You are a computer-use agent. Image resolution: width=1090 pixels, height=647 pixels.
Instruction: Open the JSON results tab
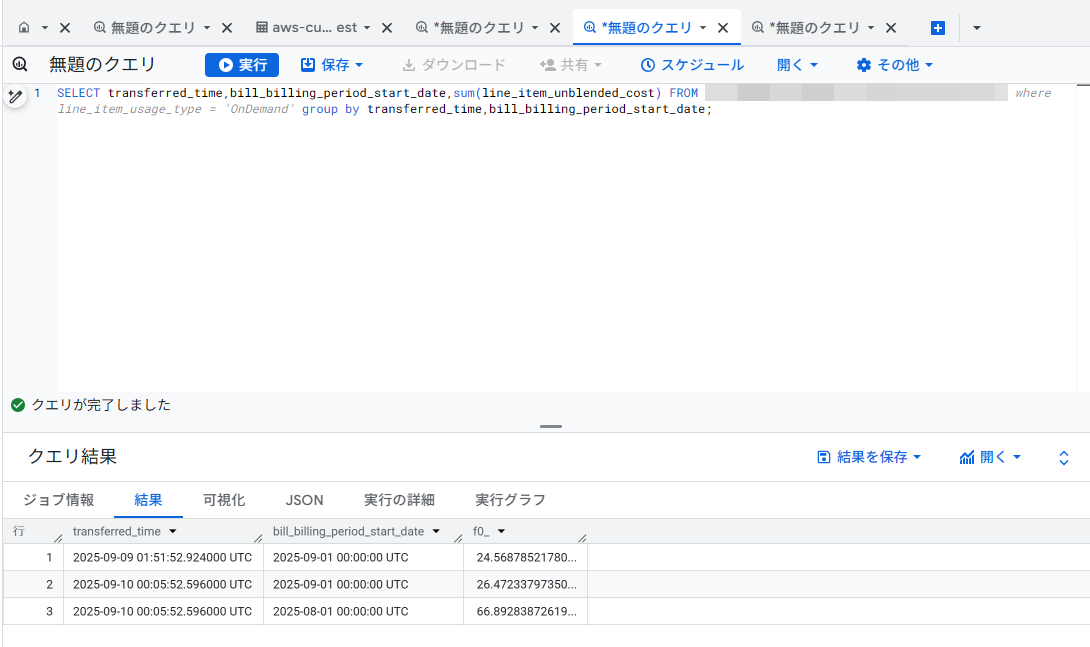pos(304,500)
